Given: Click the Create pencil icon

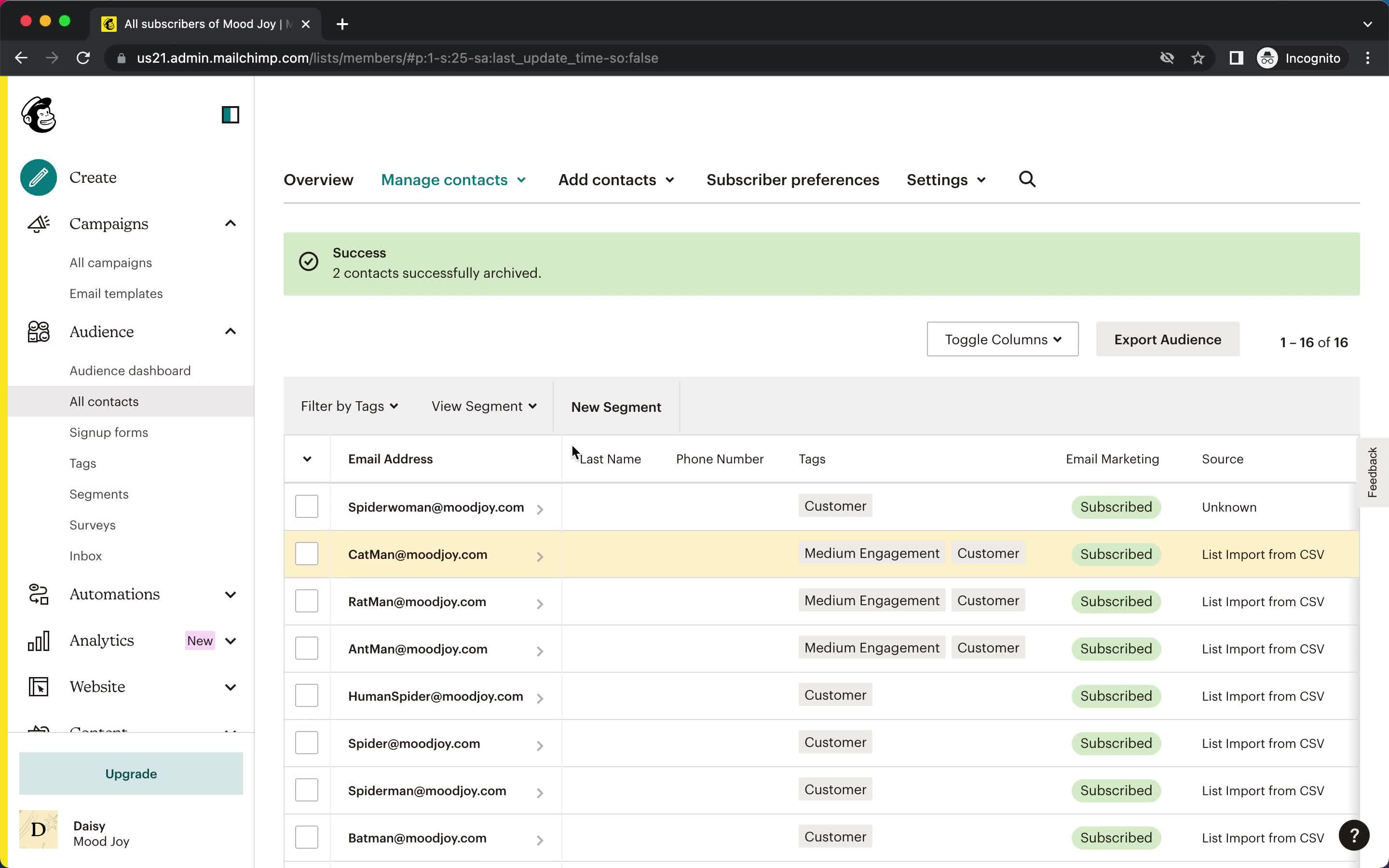Looking at the screenshot, I should [x=39, y=177].
